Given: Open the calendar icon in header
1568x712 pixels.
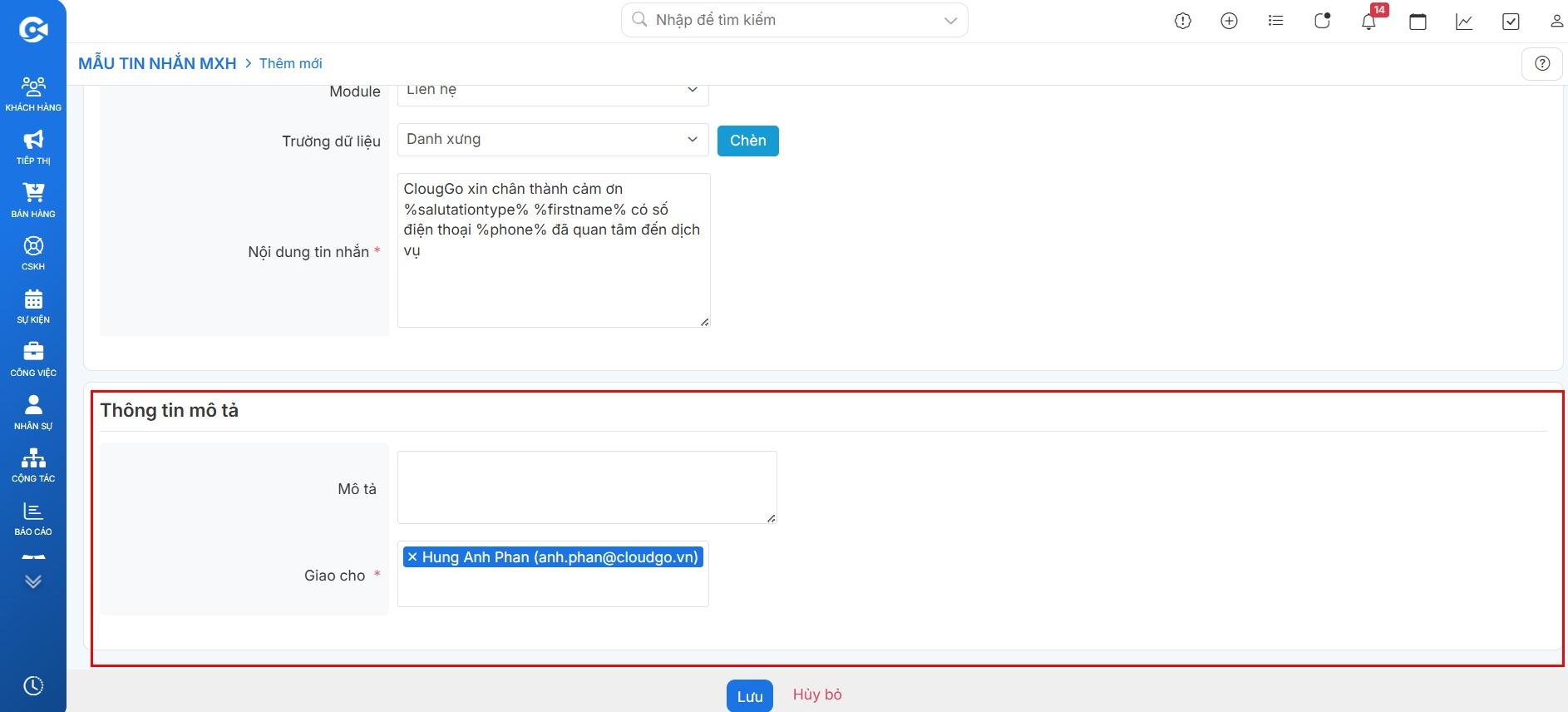Looking at the screenshot, I should pyautogui.click(x=1418, y=22).
